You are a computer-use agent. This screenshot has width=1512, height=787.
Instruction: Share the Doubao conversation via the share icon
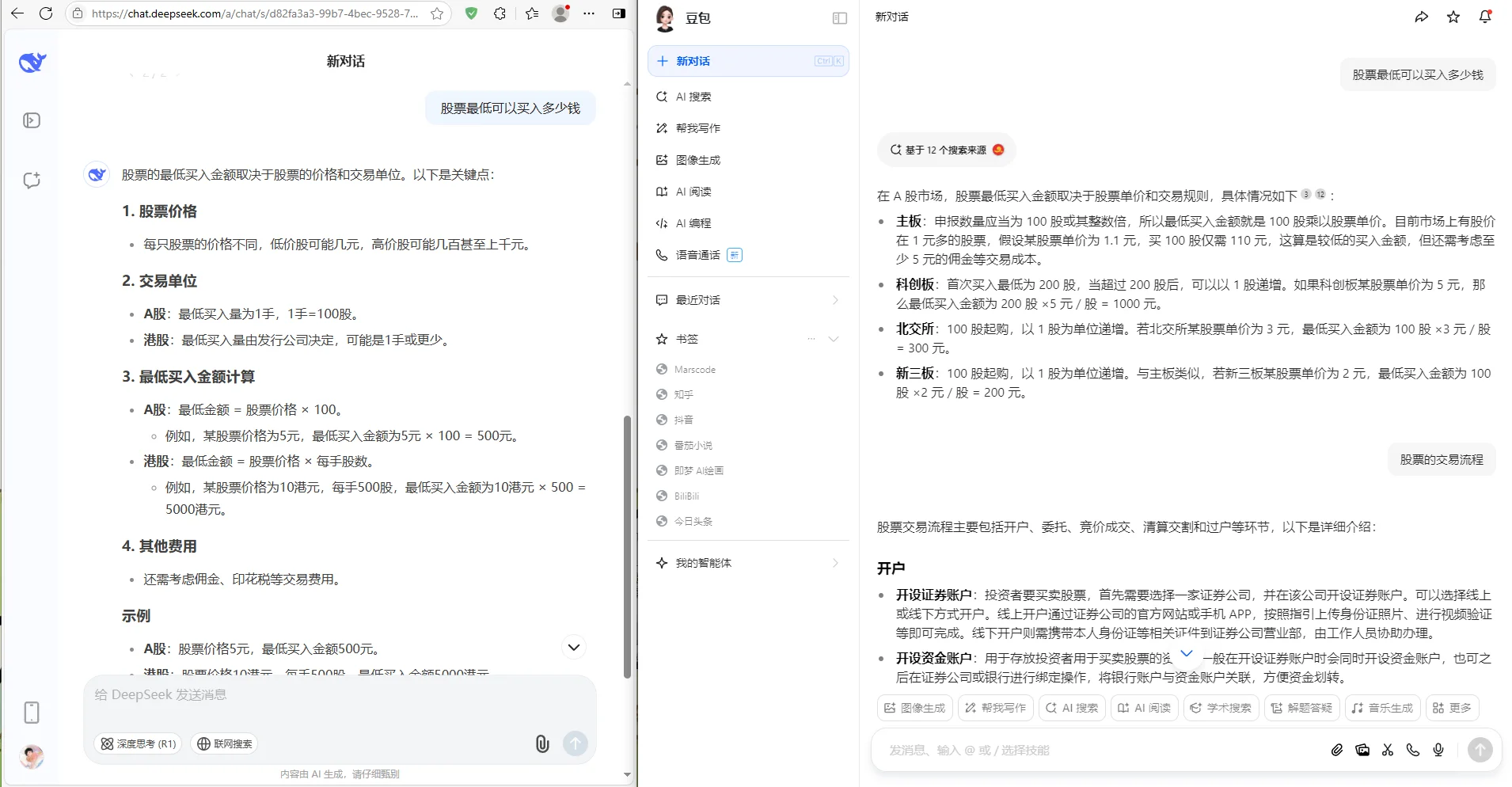(x=1422, y=16)
